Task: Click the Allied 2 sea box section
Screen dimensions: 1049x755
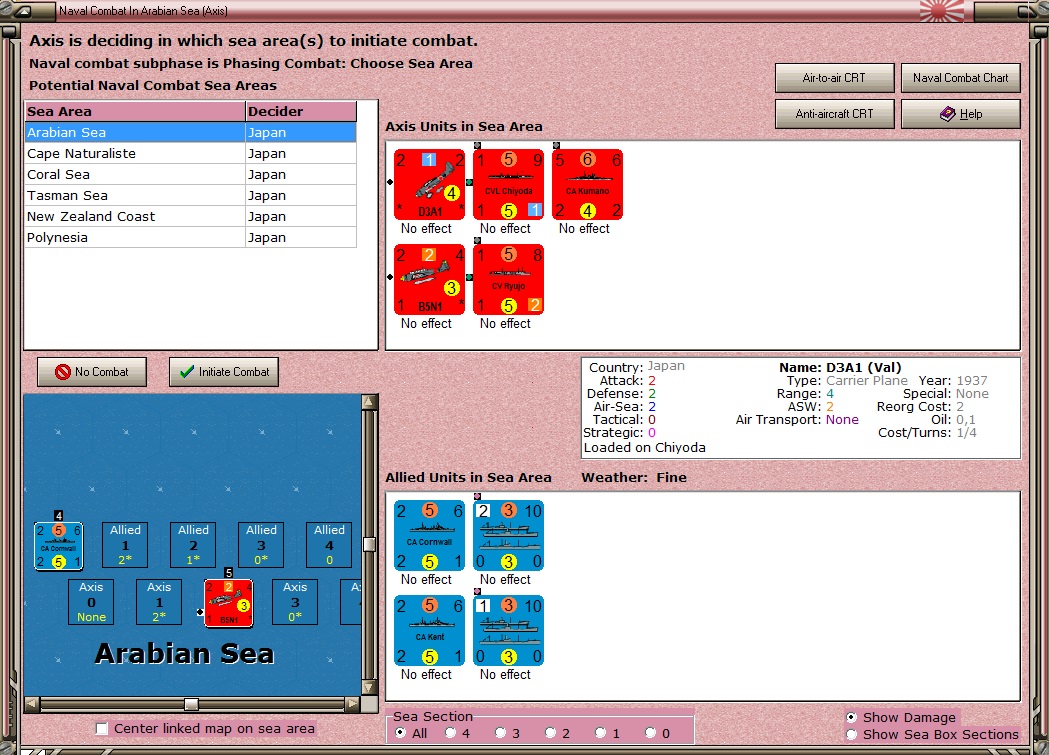Action: (193, 545)
